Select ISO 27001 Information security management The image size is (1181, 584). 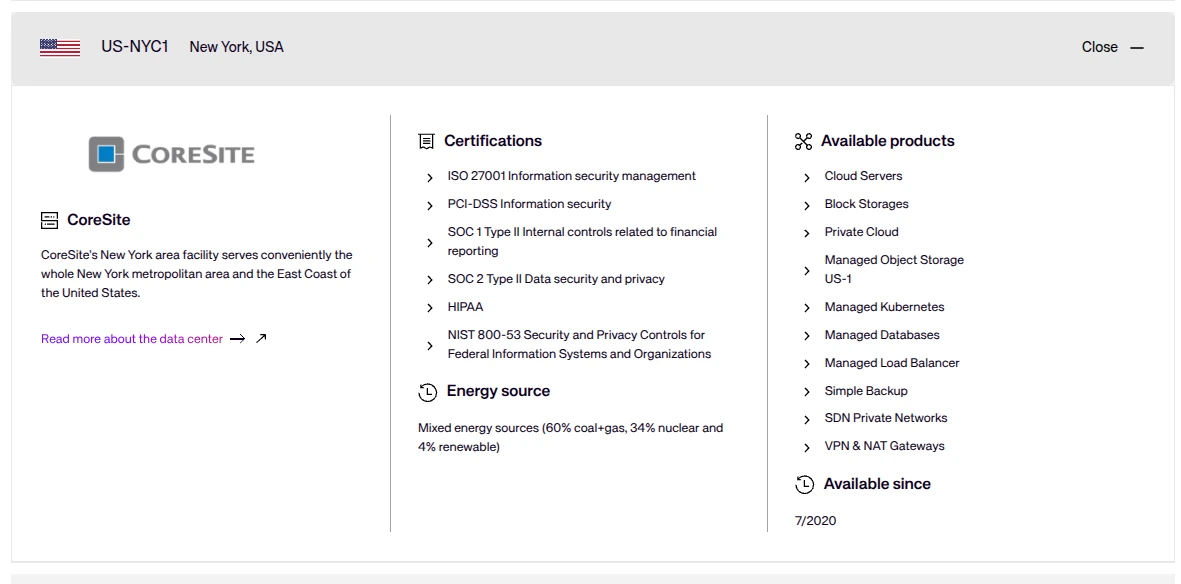coord(572,176)
